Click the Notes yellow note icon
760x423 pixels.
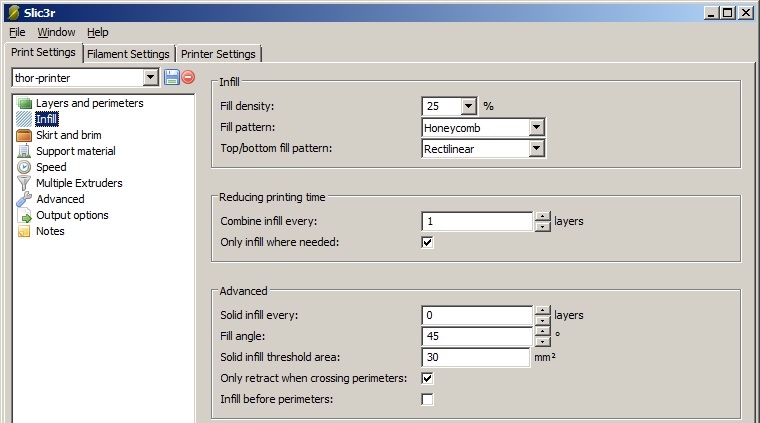coord(24,231)
